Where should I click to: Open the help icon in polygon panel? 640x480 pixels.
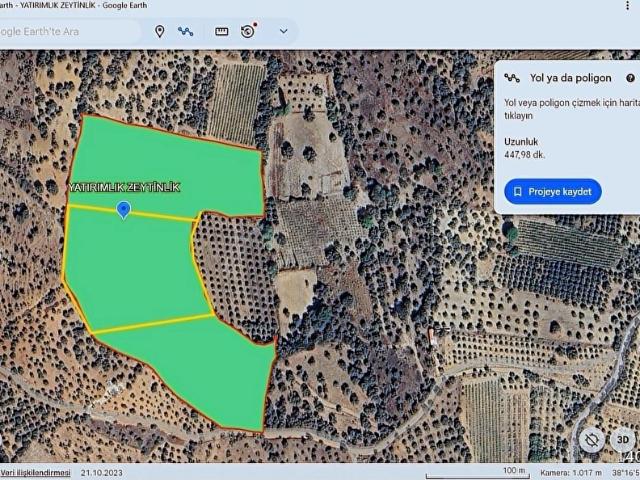[630, 77]
